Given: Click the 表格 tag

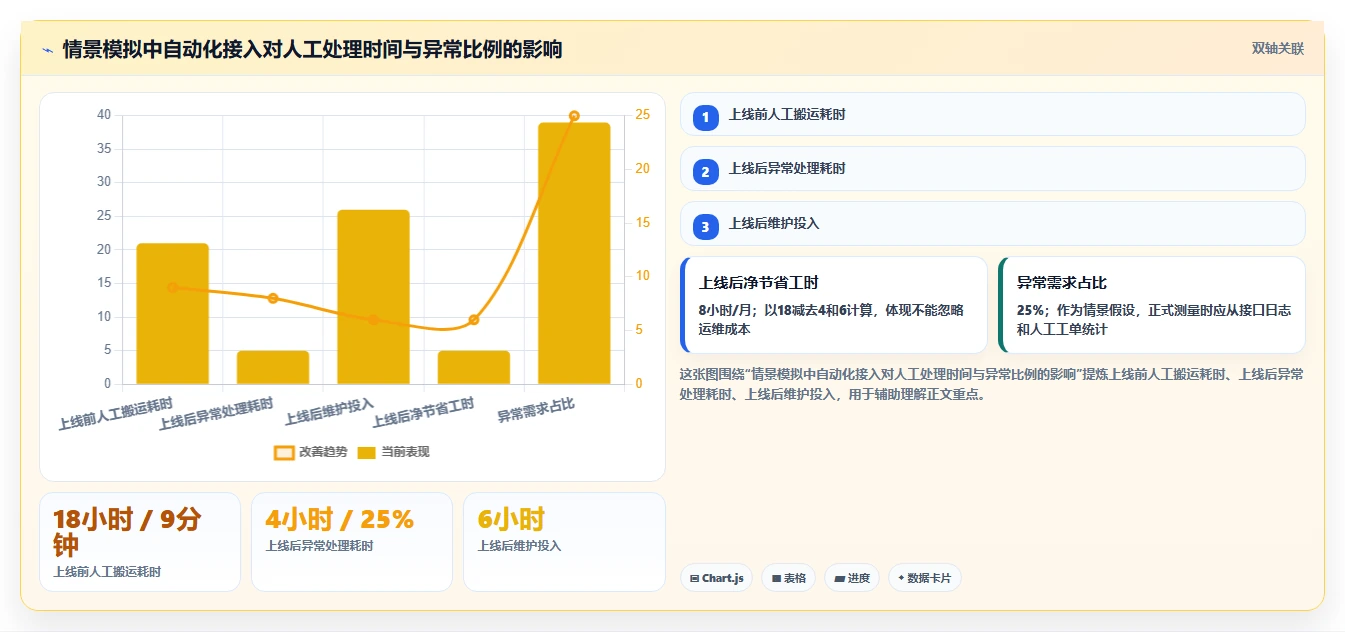Looking at the screenshot, I should pyautogui.click(x=789, y=578).
